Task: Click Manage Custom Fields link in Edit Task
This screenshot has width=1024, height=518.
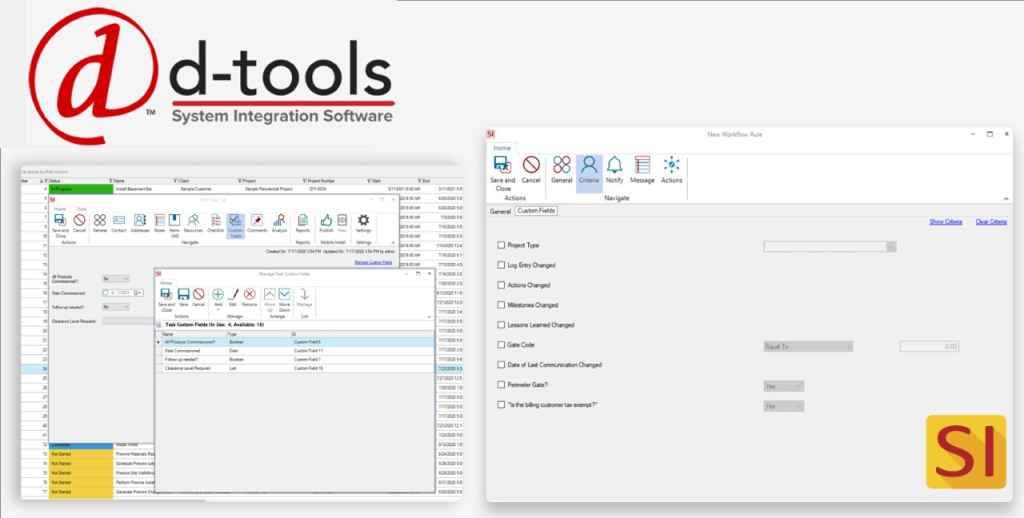Action: [374, 262]
